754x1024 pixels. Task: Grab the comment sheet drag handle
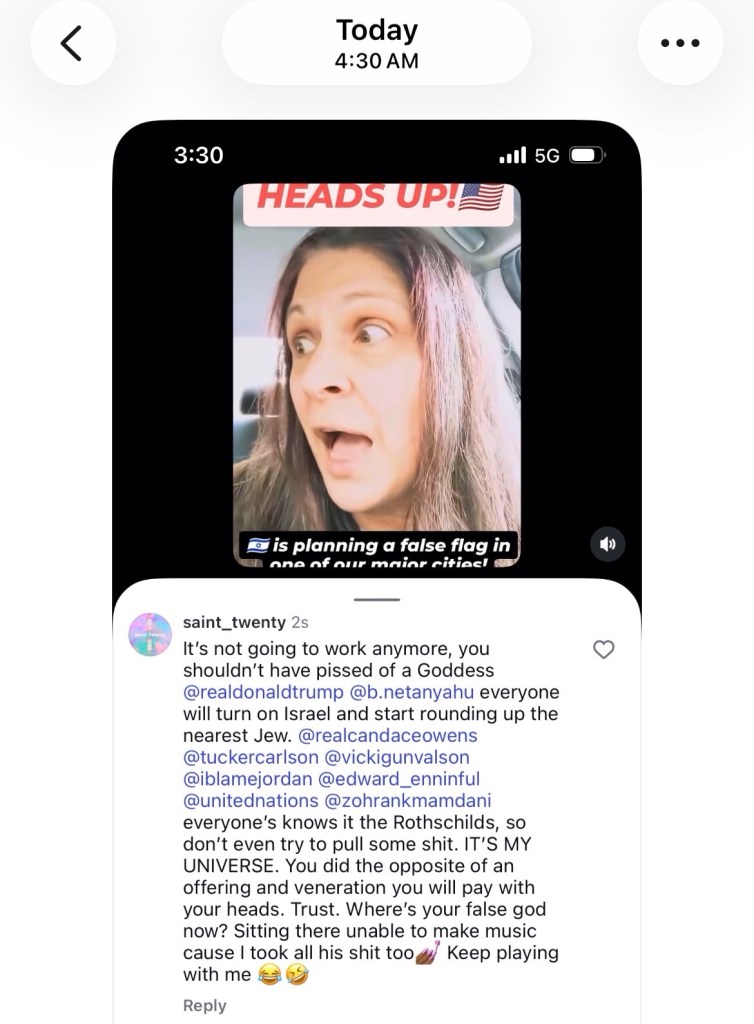377,599
